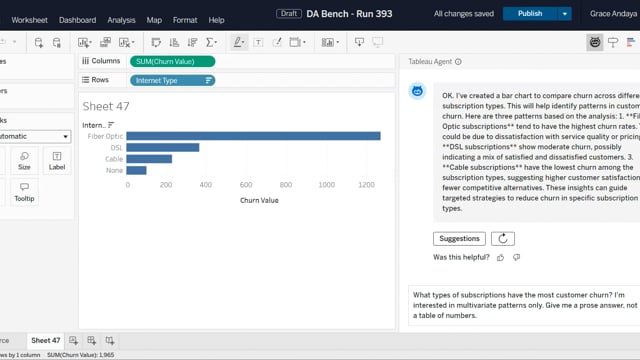Click the Paste Data Source toolbar icon
Image resolution: width=640 pixels, height=360 pixels.
coord(57,42)
